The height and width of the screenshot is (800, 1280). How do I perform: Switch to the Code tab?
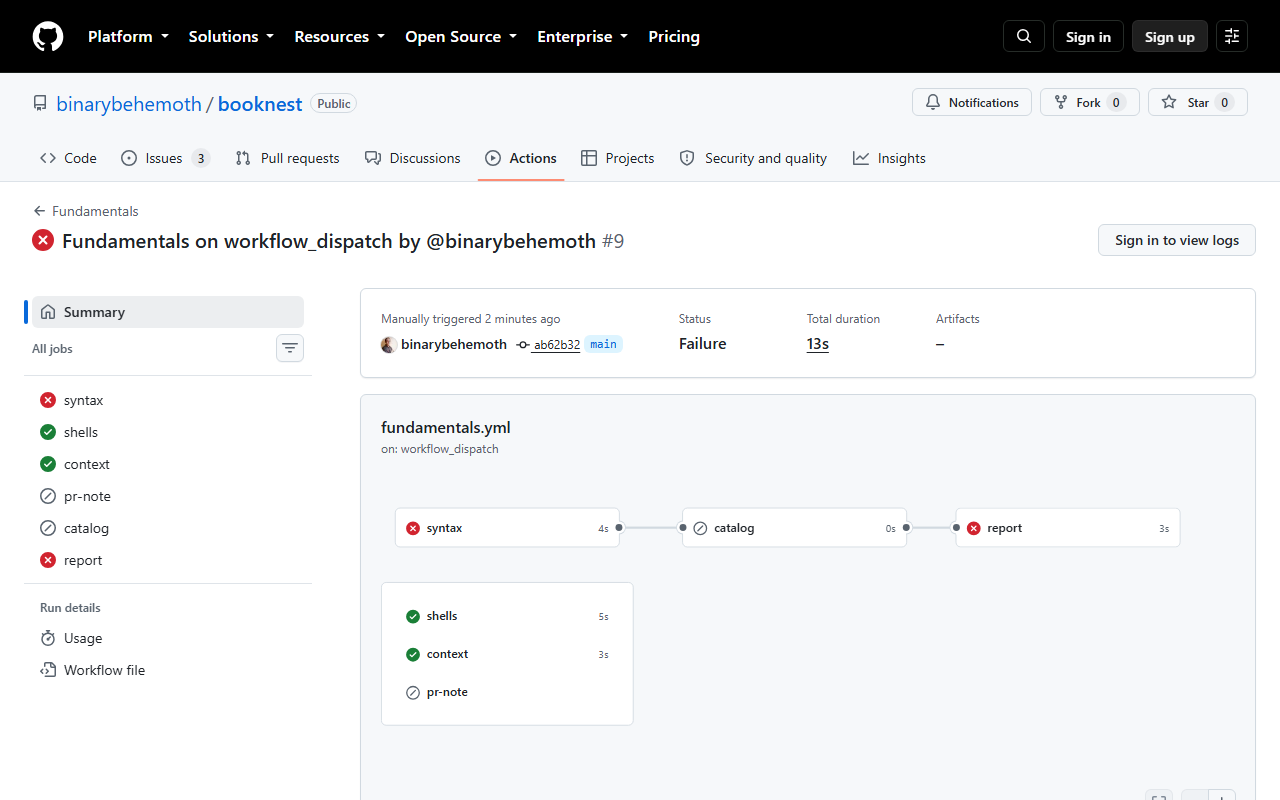point(68,158)
